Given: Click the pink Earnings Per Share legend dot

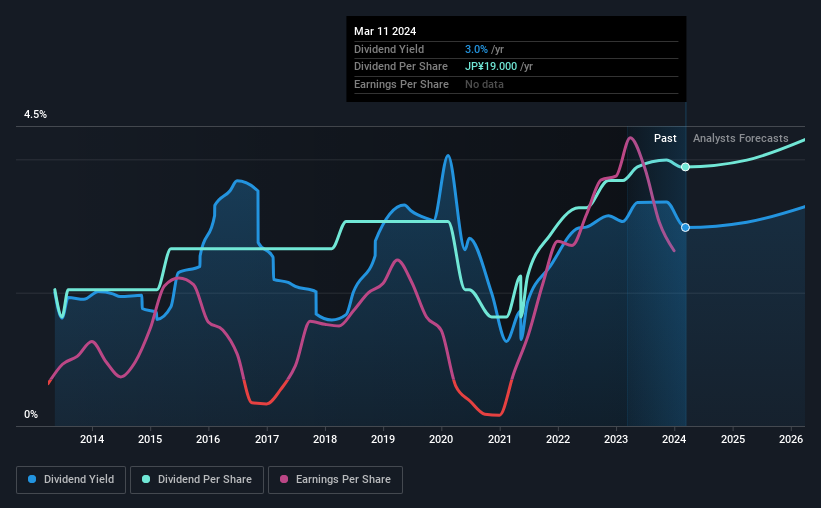Looking at the screenshot, I should tap(284, 479).
